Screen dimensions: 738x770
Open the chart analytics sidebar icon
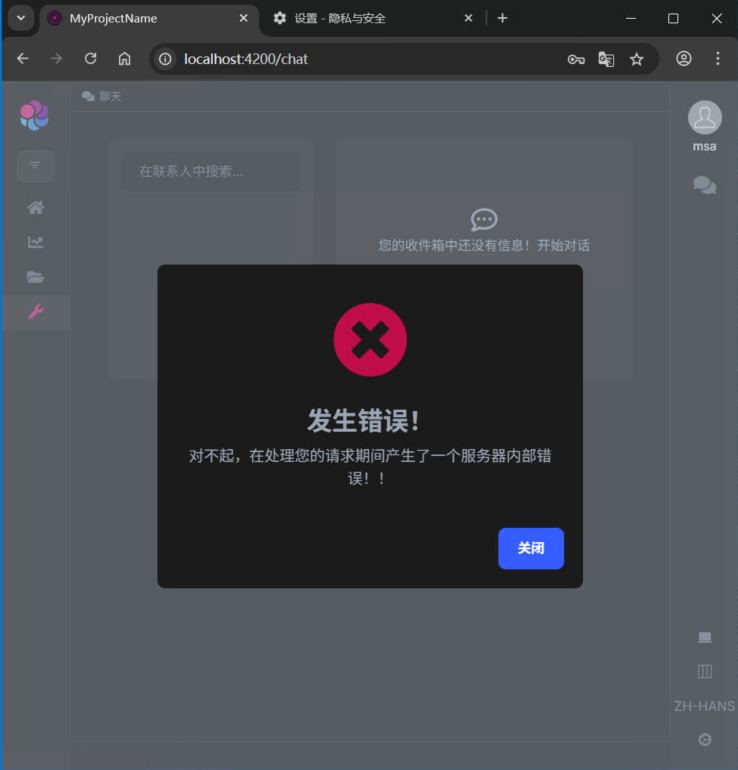click(35, 242)
